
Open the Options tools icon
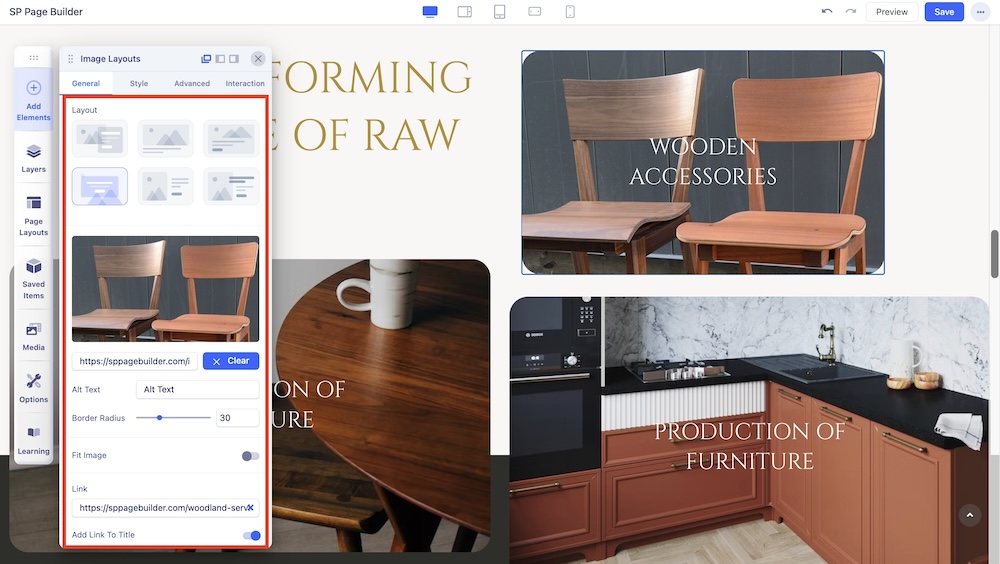(33, 387)
